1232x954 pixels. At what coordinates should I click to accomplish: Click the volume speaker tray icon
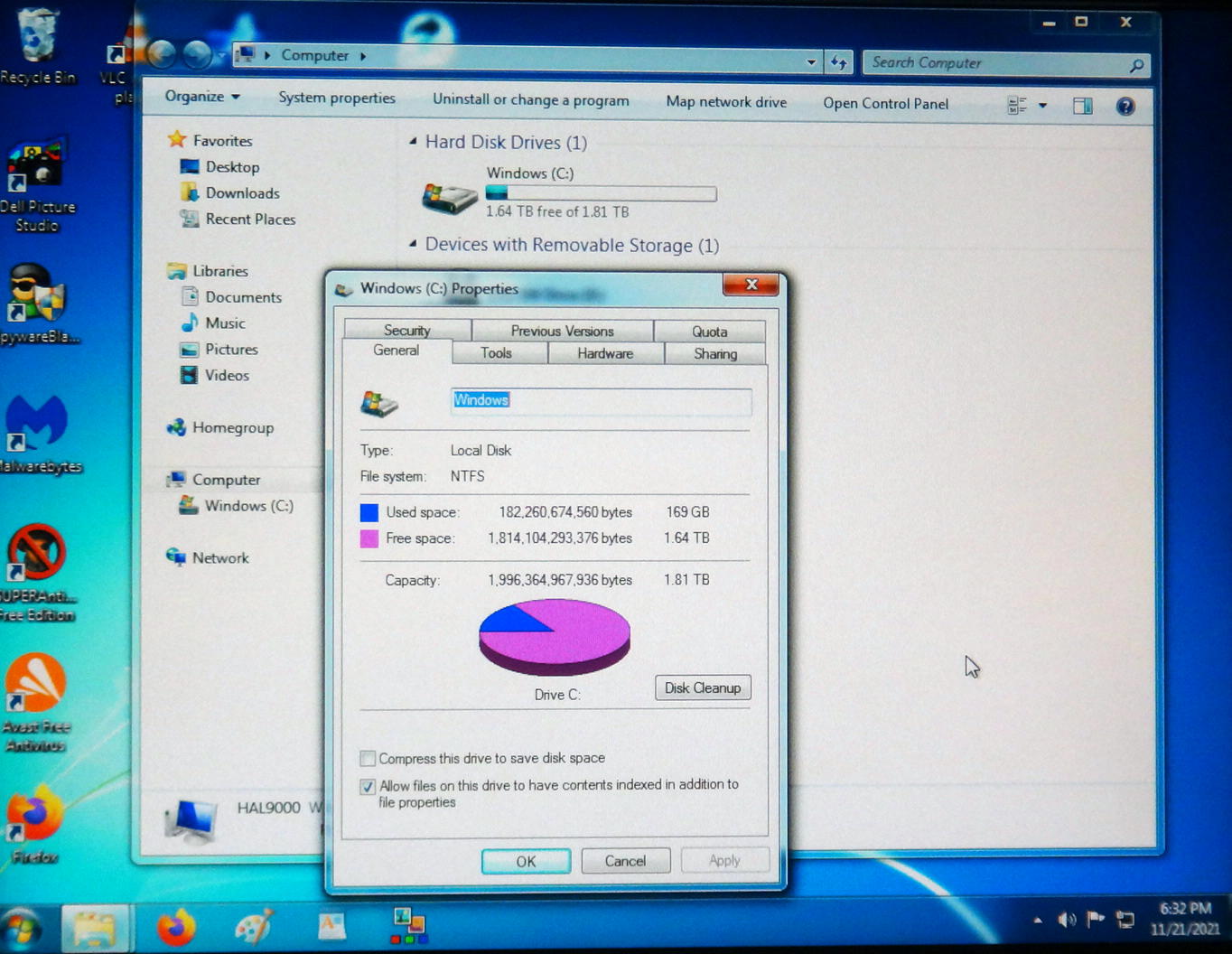1067,920
